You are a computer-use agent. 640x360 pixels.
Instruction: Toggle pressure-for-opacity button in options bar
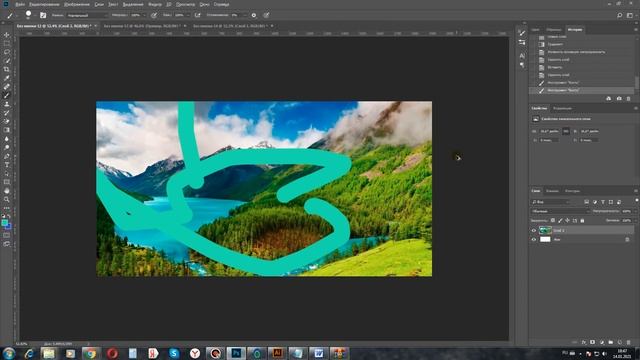154,15
